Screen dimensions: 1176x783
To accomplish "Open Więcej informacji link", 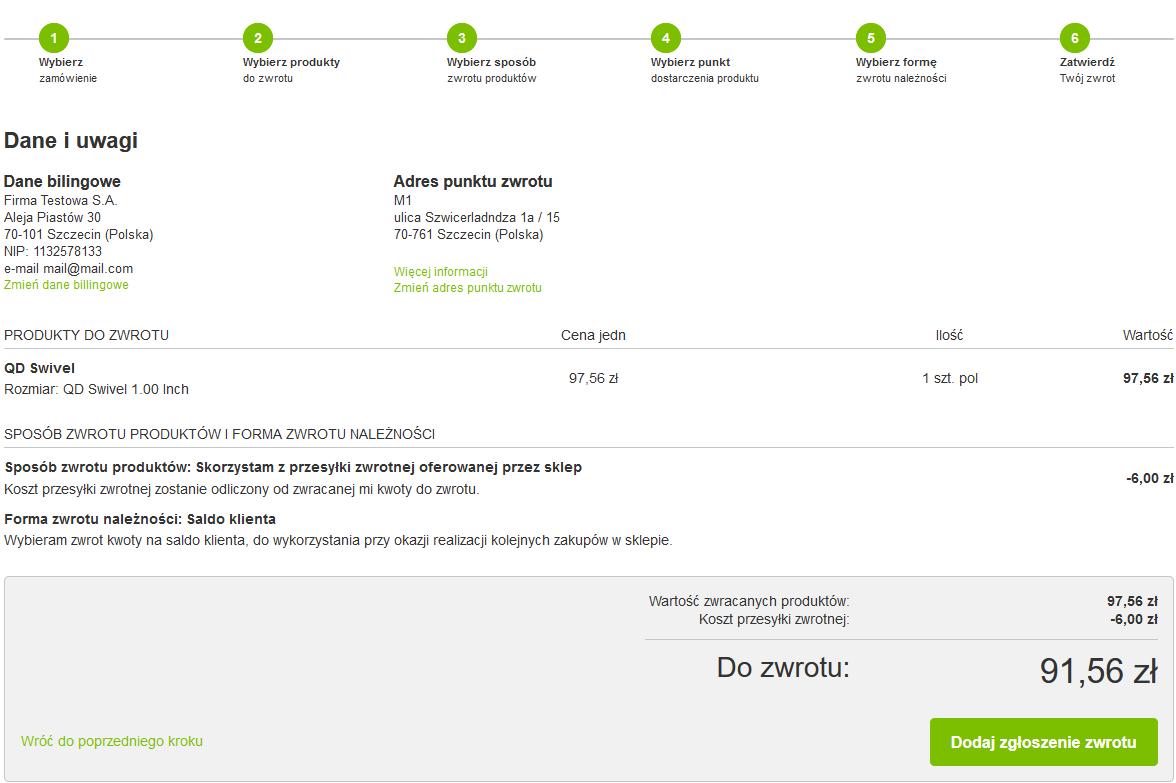I will click(440, 272).
